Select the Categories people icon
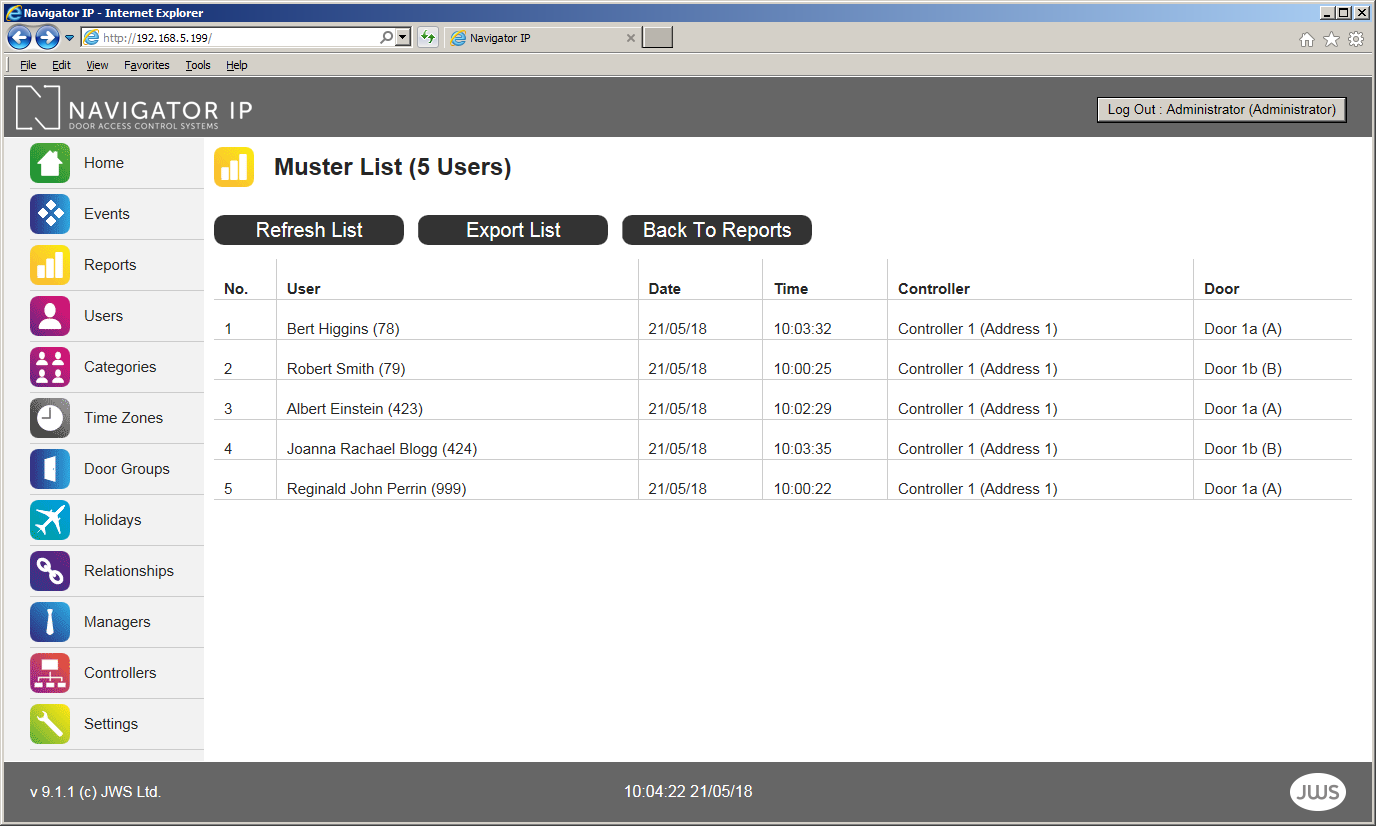The image size is (1376, 826). click(x=50, y=366)
